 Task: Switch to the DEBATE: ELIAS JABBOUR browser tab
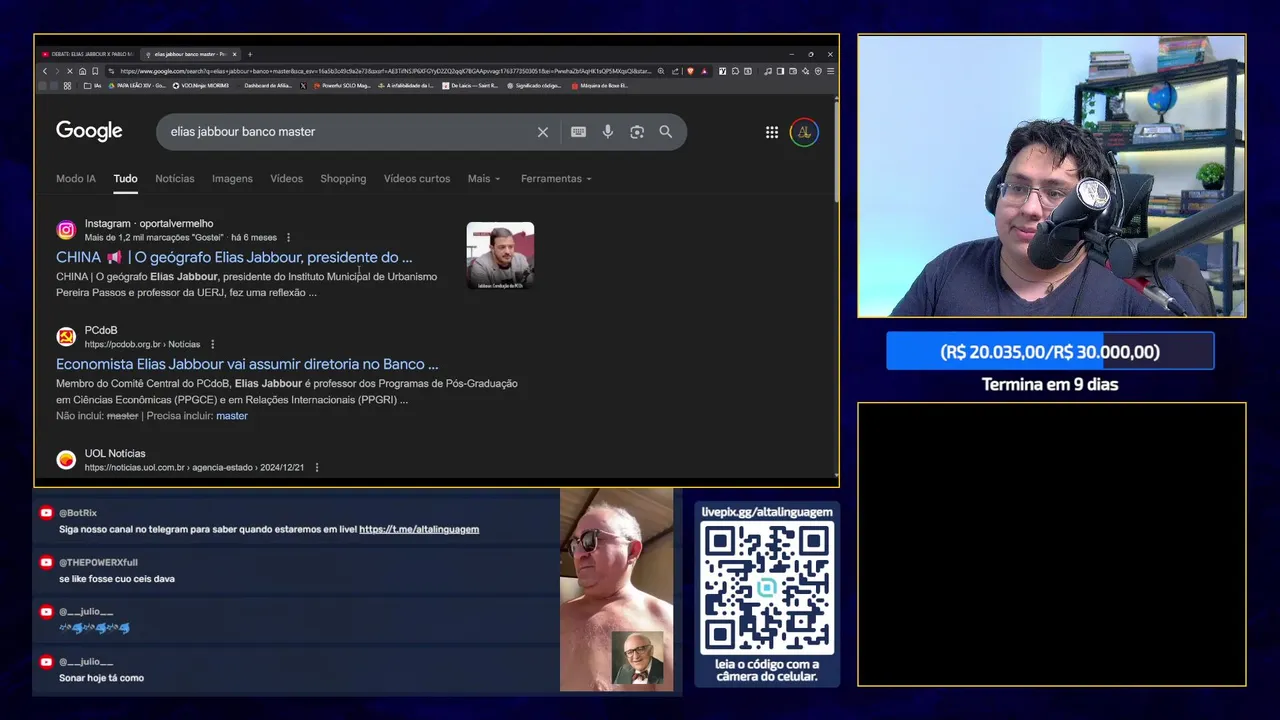[88, 54]
